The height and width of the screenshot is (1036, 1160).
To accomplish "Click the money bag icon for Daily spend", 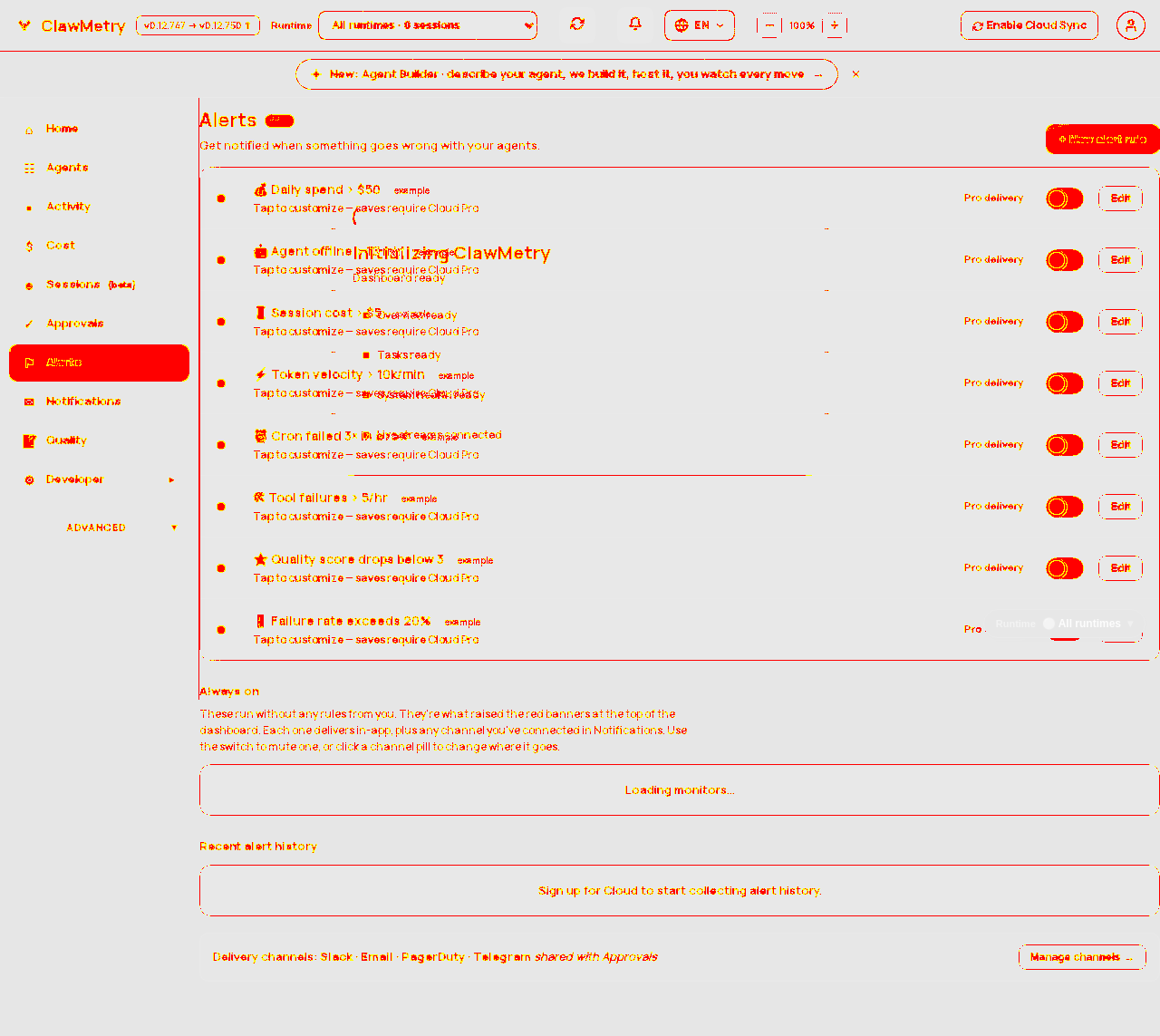I will 260,189.
